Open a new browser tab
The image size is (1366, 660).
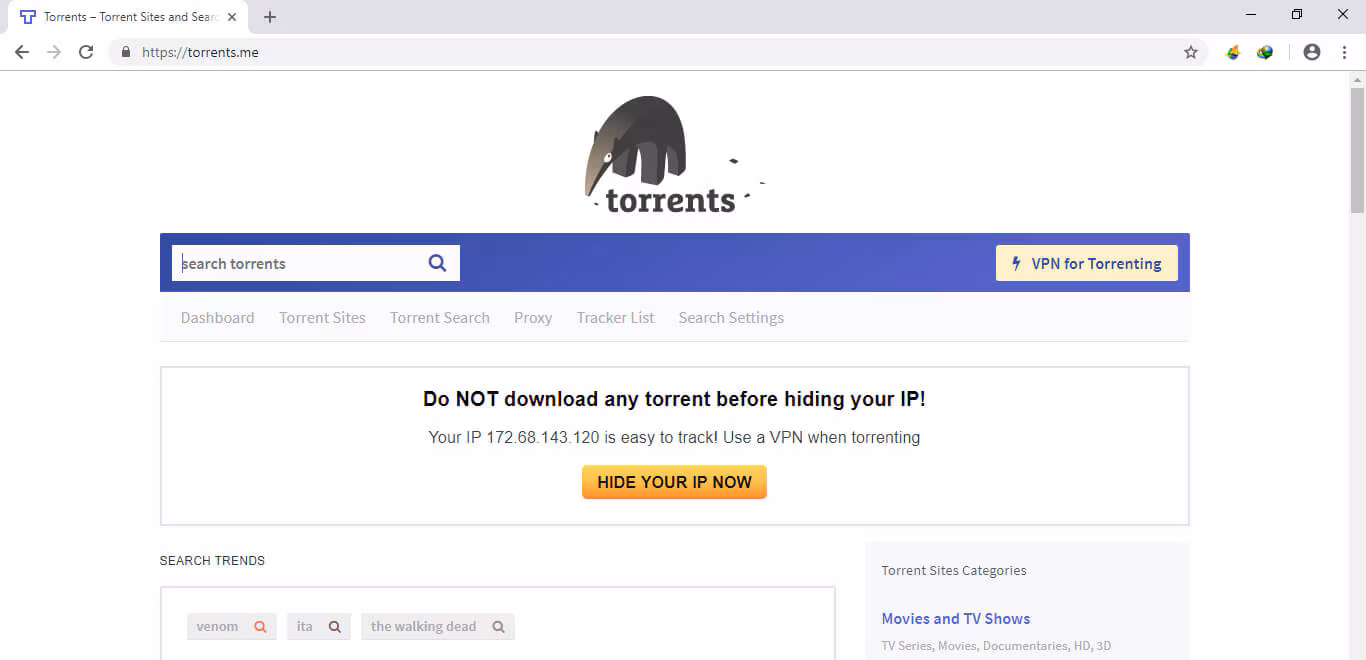click(x=270, y=17)
